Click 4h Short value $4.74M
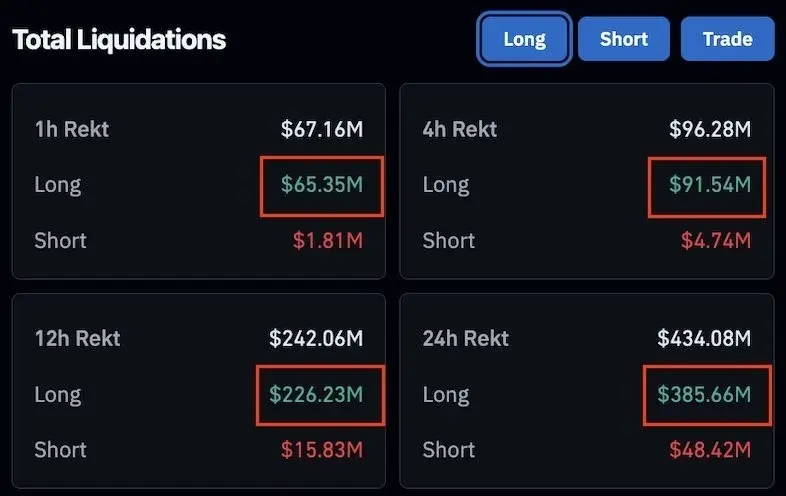786x496 pixels. click(x=716, y=241)
